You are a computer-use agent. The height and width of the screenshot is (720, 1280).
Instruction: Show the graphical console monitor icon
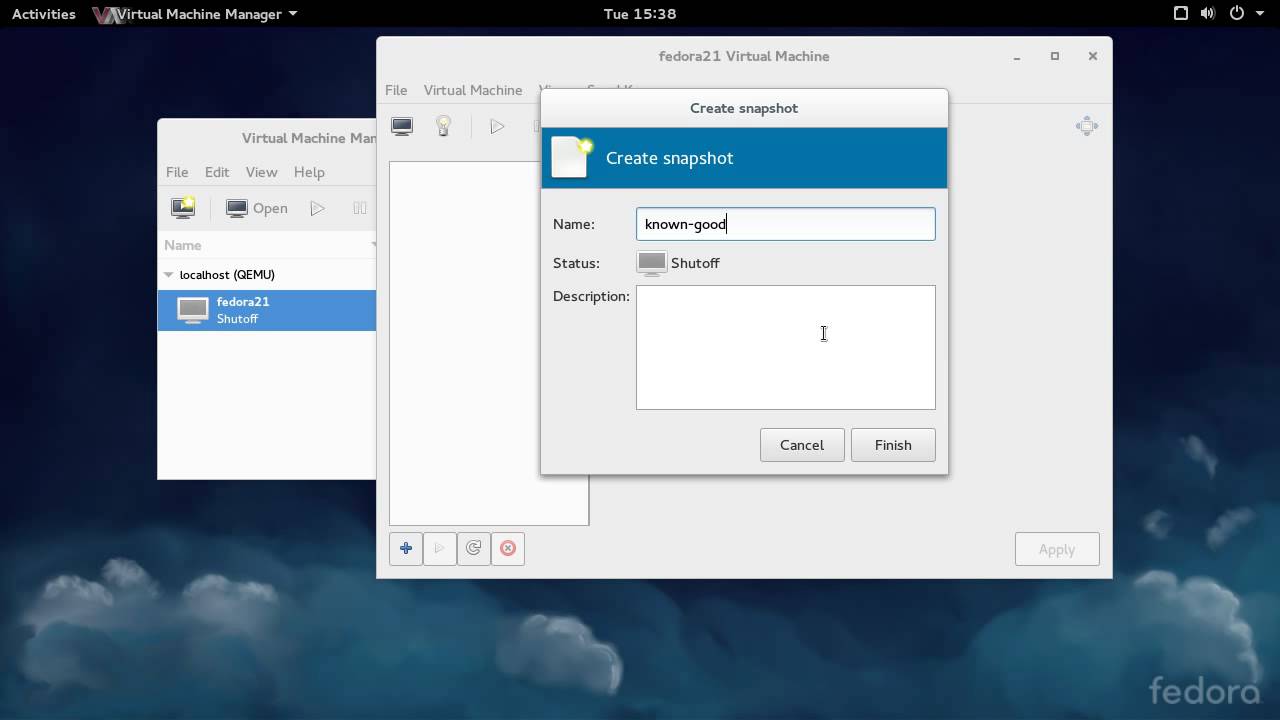[402, 126]
